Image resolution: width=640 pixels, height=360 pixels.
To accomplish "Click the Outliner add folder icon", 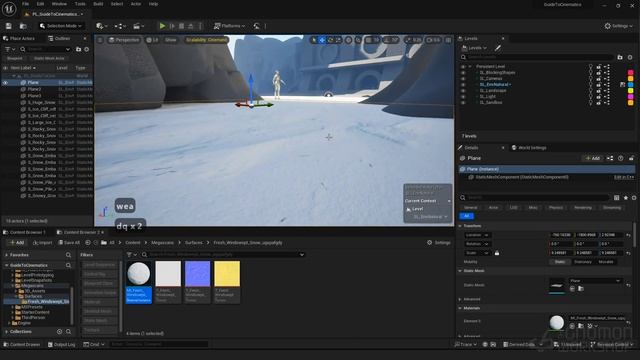I will 78,49.
